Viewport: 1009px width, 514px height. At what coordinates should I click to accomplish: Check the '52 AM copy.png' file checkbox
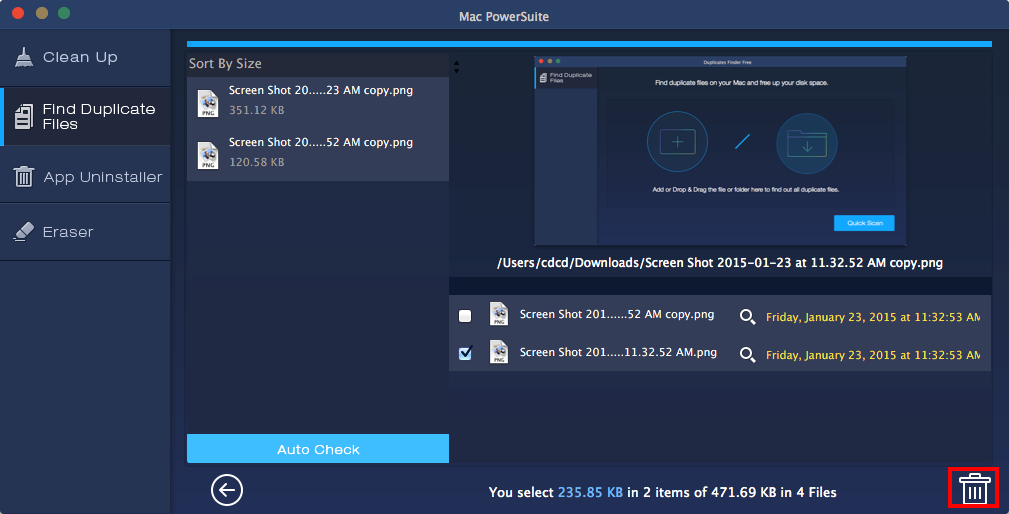[465, 316]
